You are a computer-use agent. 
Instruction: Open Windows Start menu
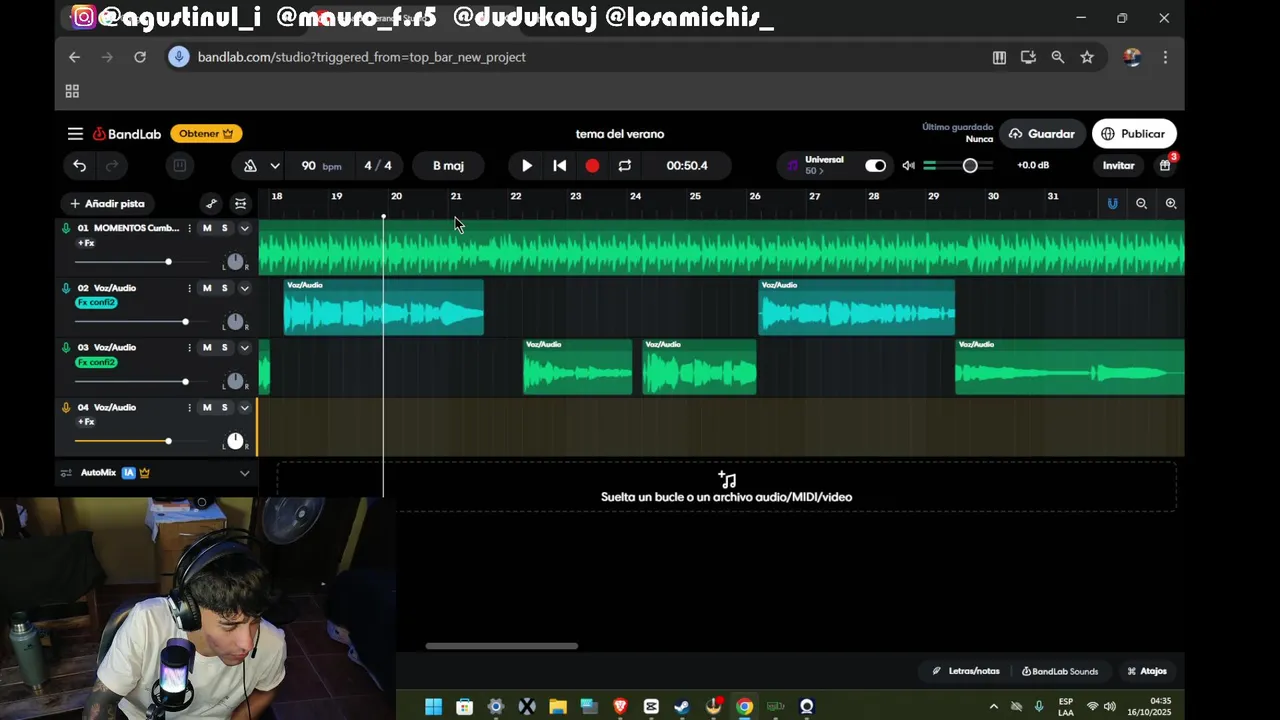[x=433, y=707]
